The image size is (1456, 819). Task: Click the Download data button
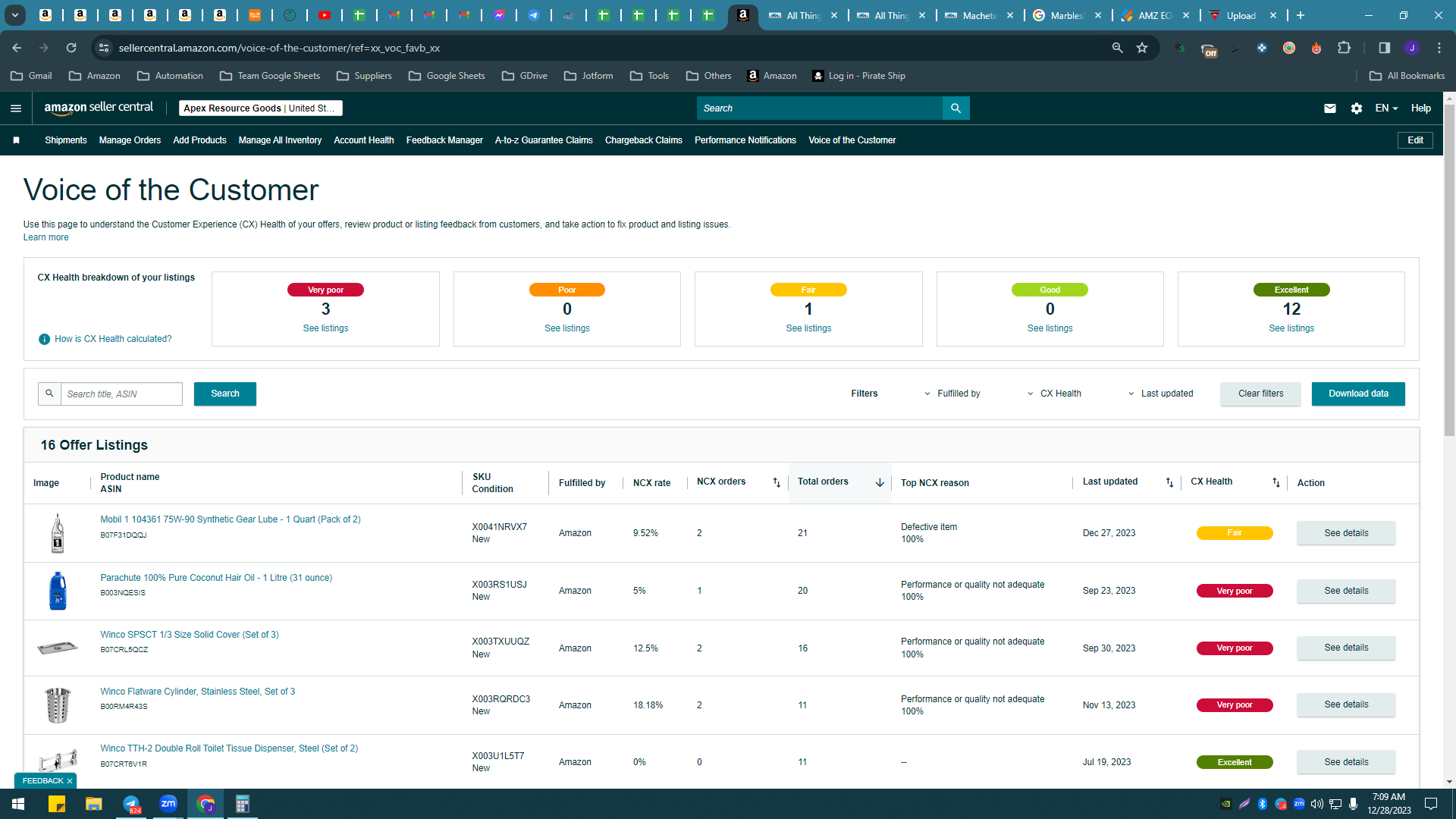(1358, 394)
